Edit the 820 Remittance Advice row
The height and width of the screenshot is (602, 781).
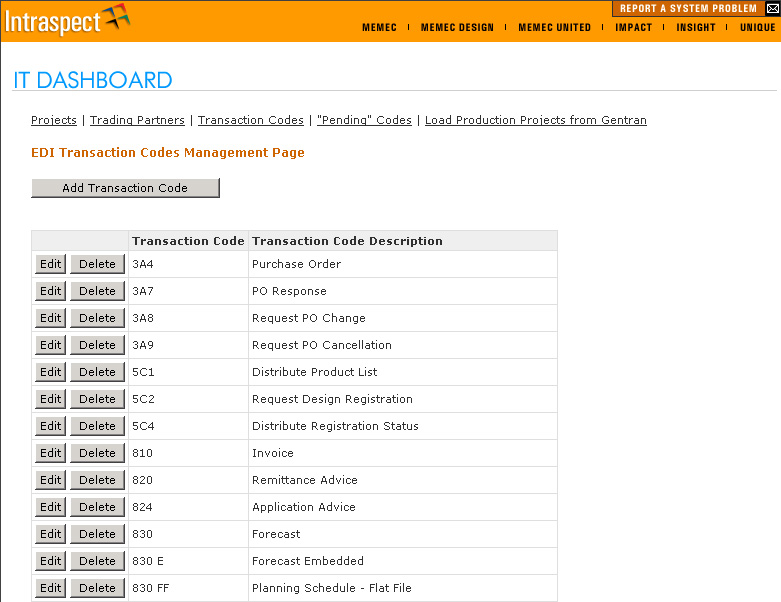tap(50, 480)
